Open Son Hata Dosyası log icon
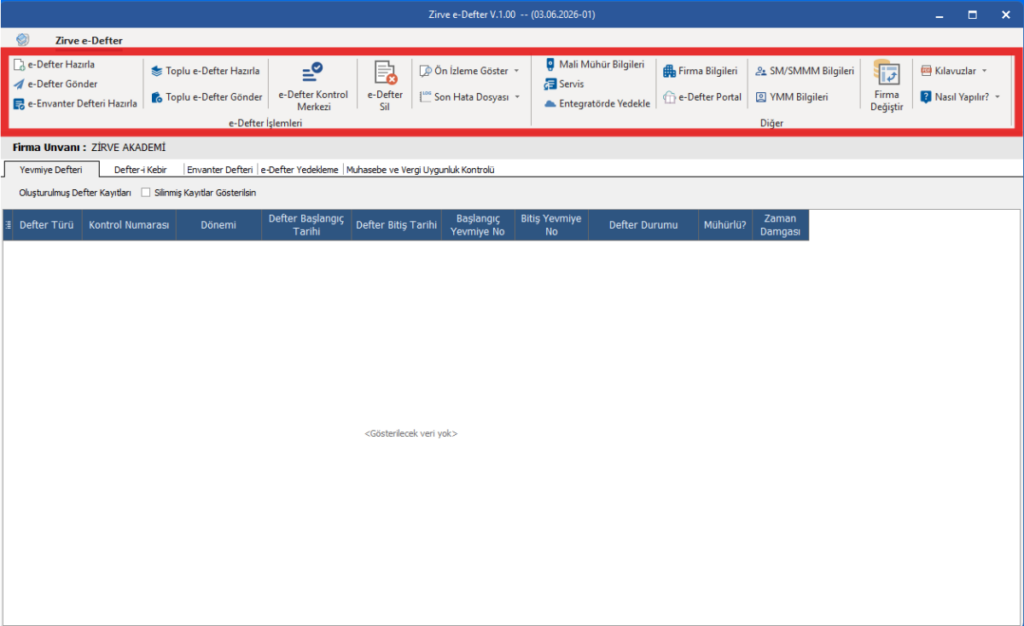Image resolution: width=1024 pixels, height=626 pixels. pyautogui.click(x=425, y=97)
